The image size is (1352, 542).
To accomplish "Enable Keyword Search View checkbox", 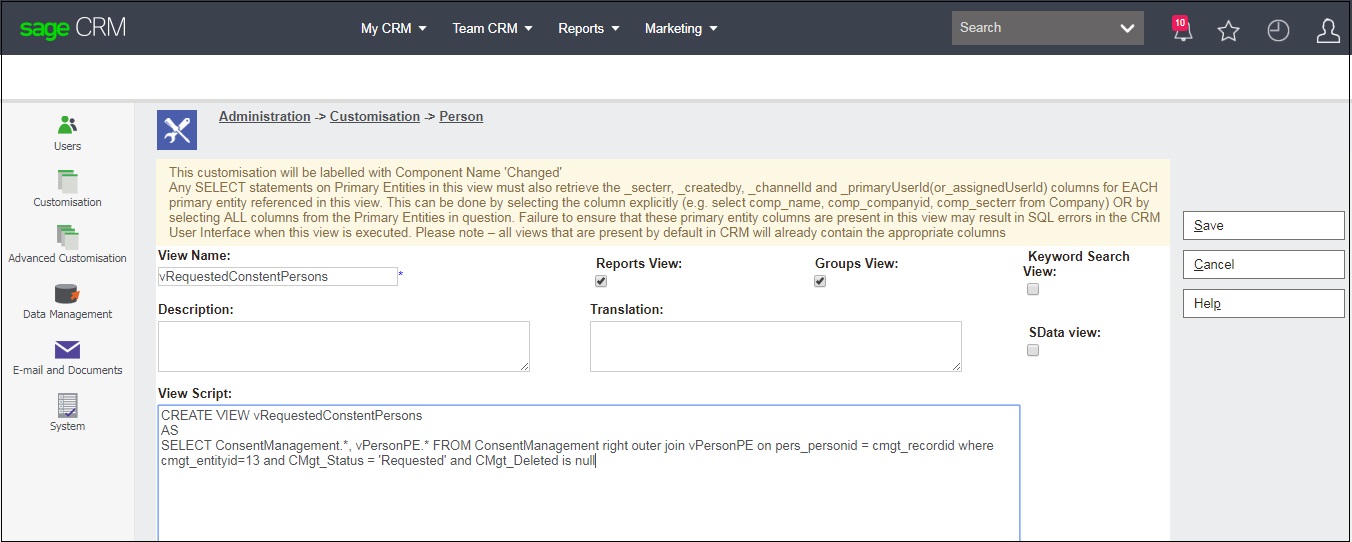I will [x=1033, y=289].
